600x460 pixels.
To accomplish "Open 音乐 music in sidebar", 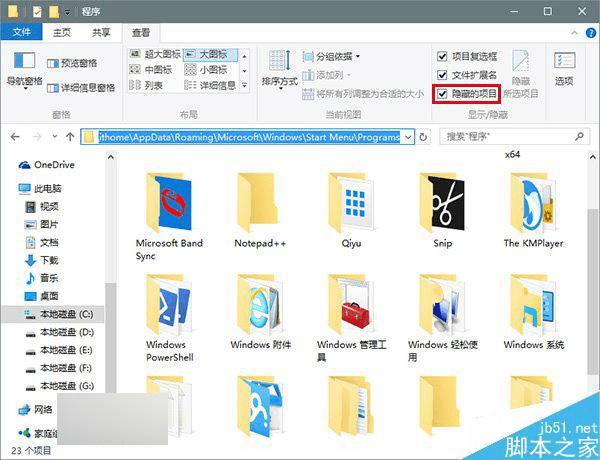I will tap(42, 278).
